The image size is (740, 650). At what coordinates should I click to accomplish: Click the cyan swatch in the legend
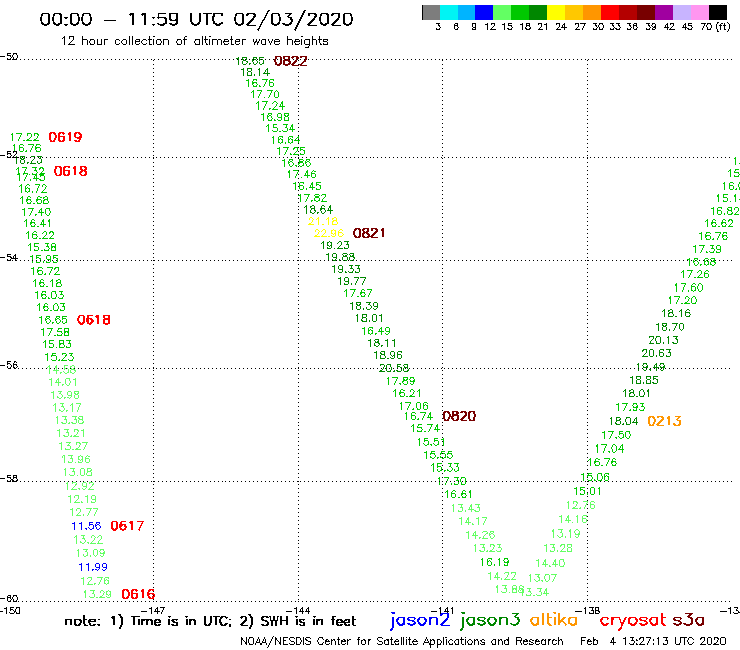[449, 12]
